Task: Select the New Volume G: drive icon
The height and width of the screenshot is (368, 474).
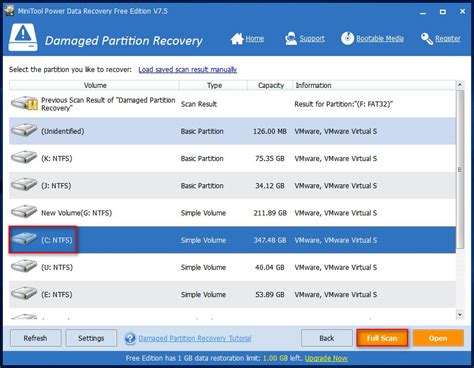Action: (x=24, y=212)
